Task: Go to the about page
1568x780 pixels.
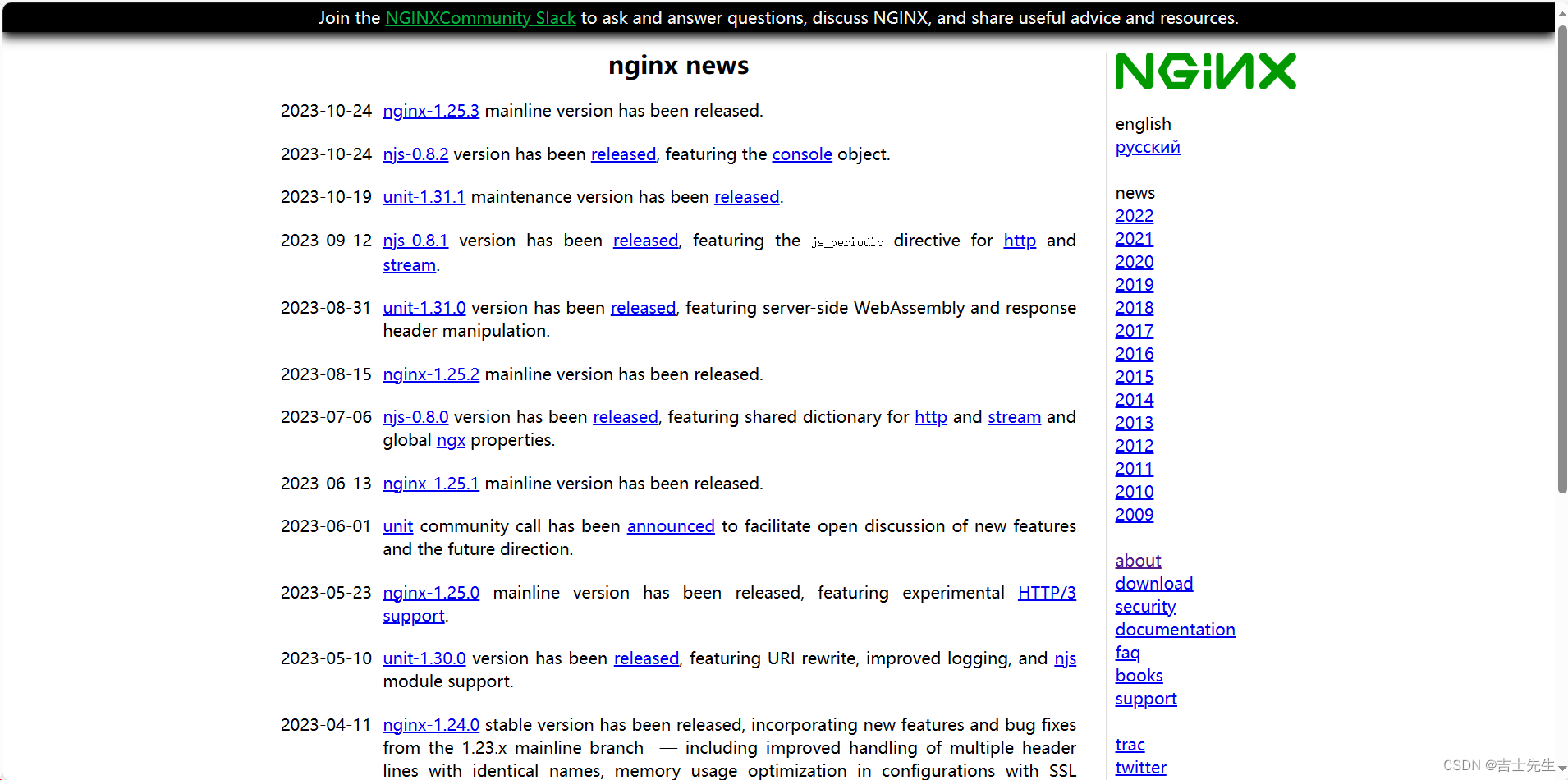Action: [1138, 561]
